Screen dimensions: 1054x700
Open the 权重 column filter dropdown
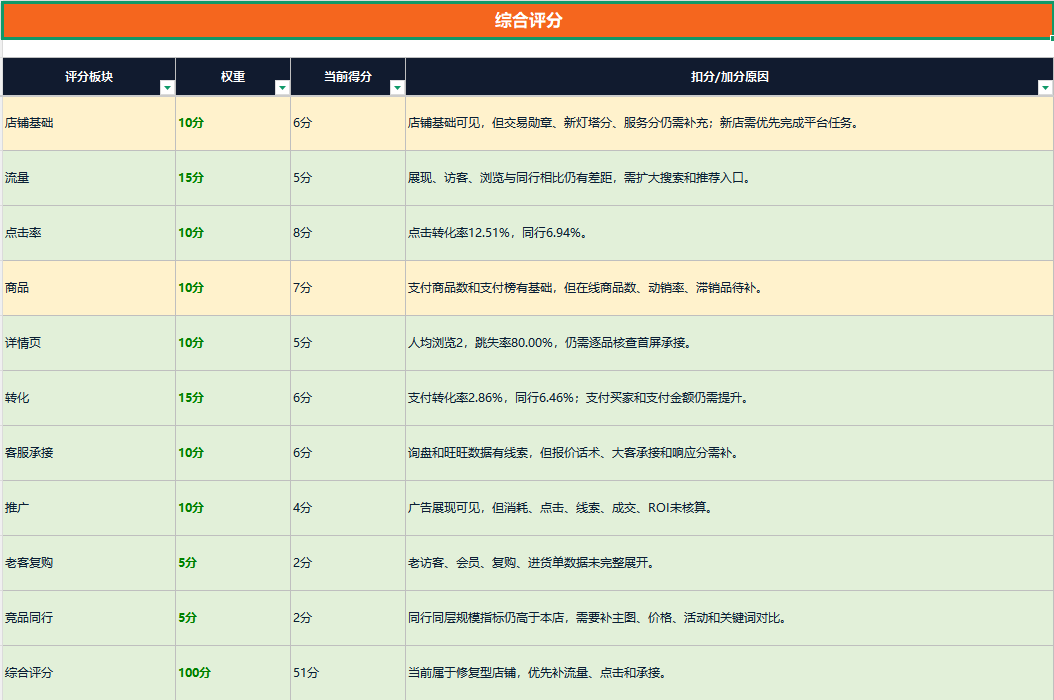coord(282,87)
